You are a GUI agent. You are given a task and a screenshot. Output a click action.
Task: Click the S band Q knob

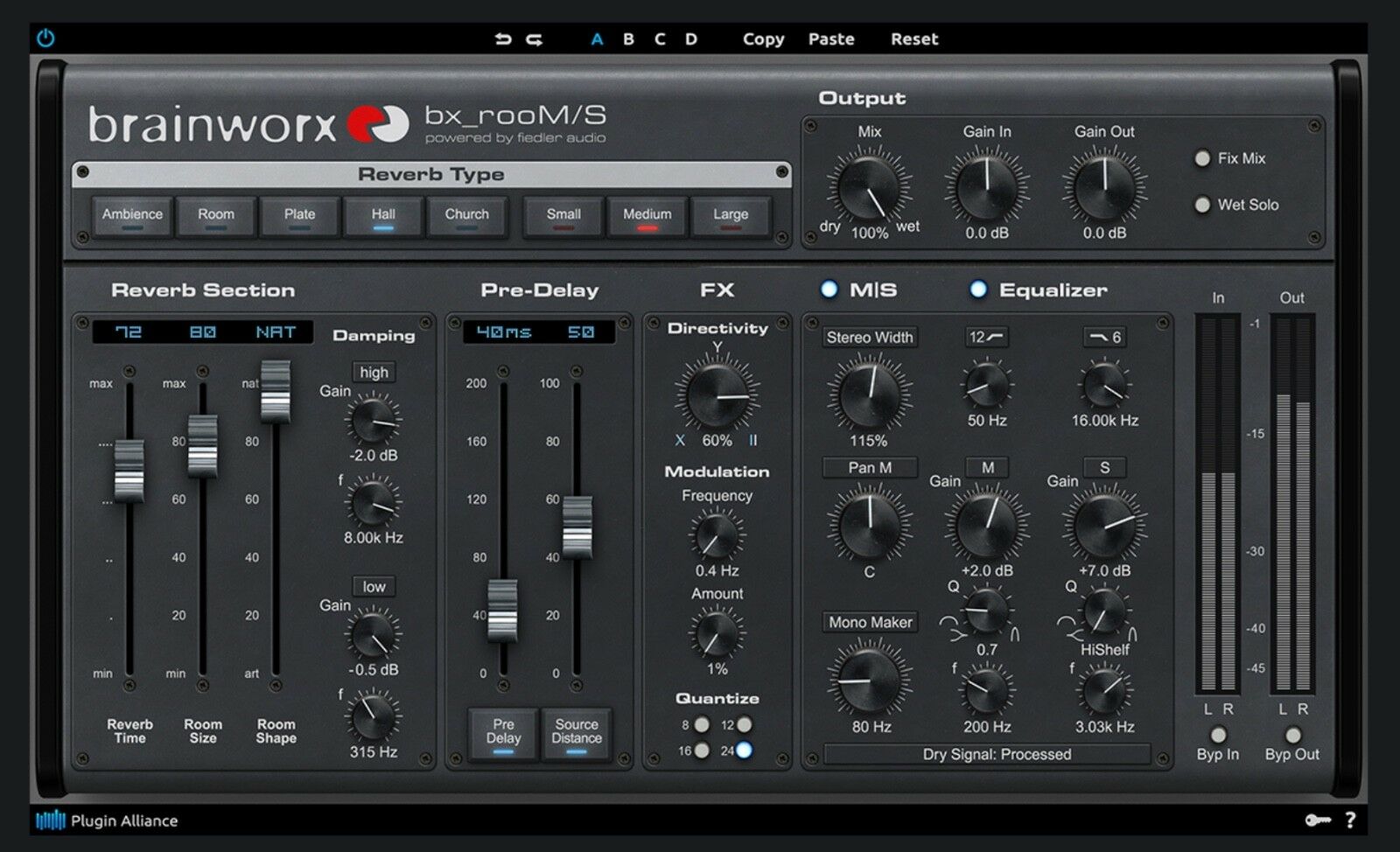tap(1104, 611)
